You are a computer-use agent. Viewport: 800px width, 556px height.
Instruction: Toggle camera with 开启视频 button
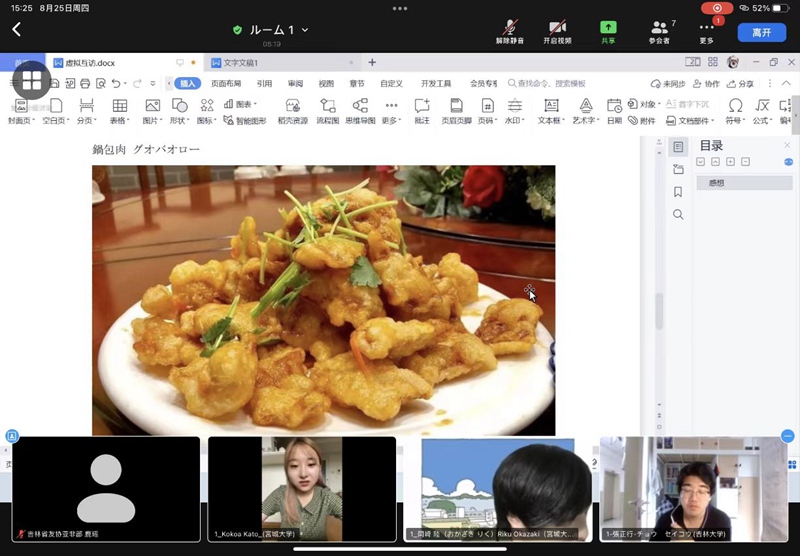point(558,31)
